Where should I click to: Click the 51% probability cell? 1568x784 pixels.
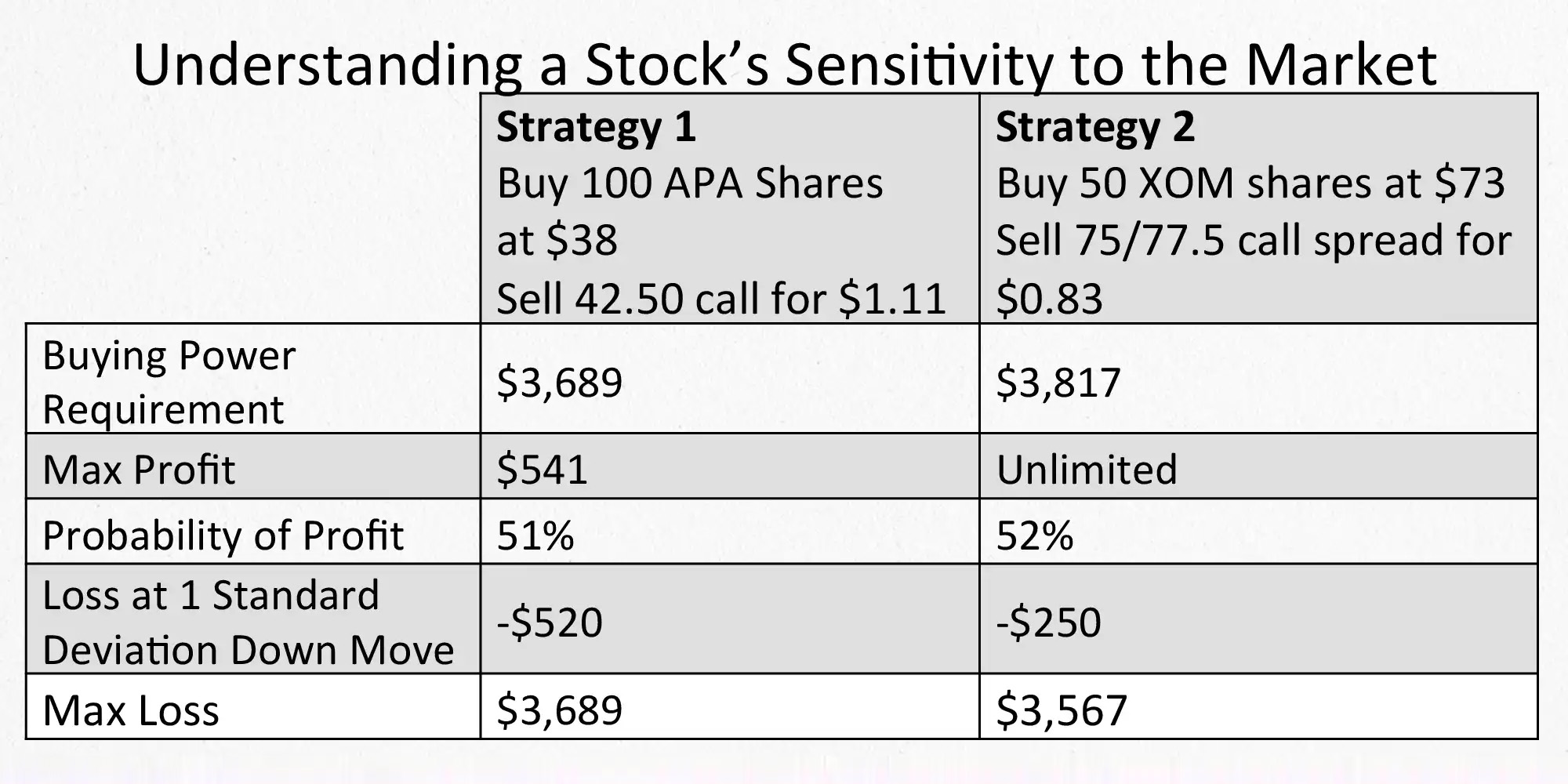click(535, 535)
